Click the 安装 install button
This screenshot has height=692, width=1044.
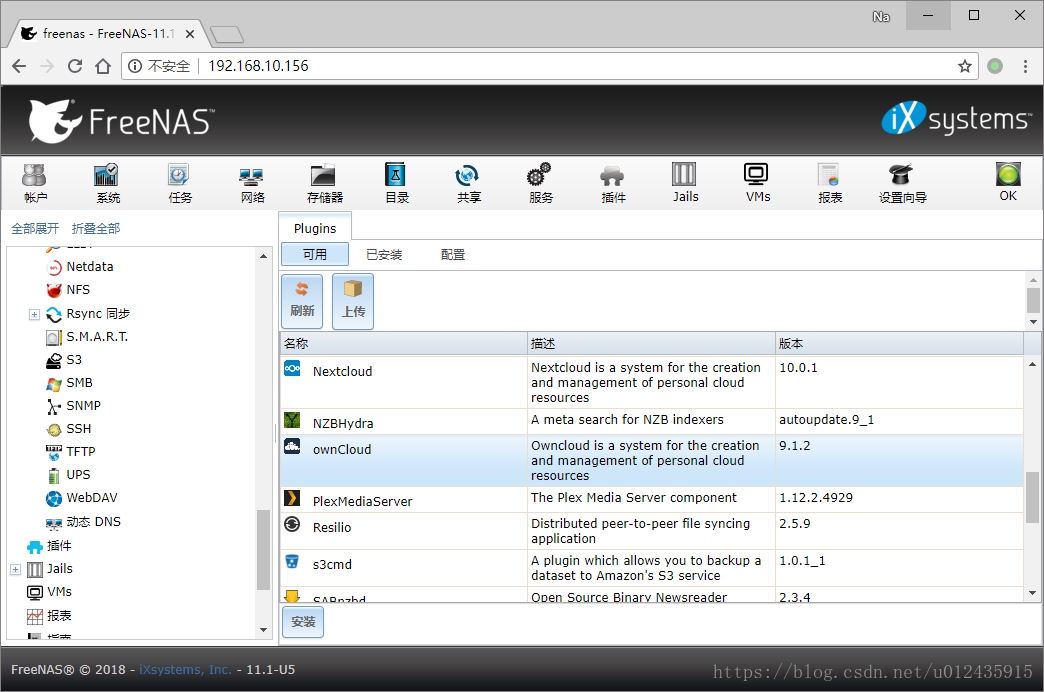click(303, 621)
